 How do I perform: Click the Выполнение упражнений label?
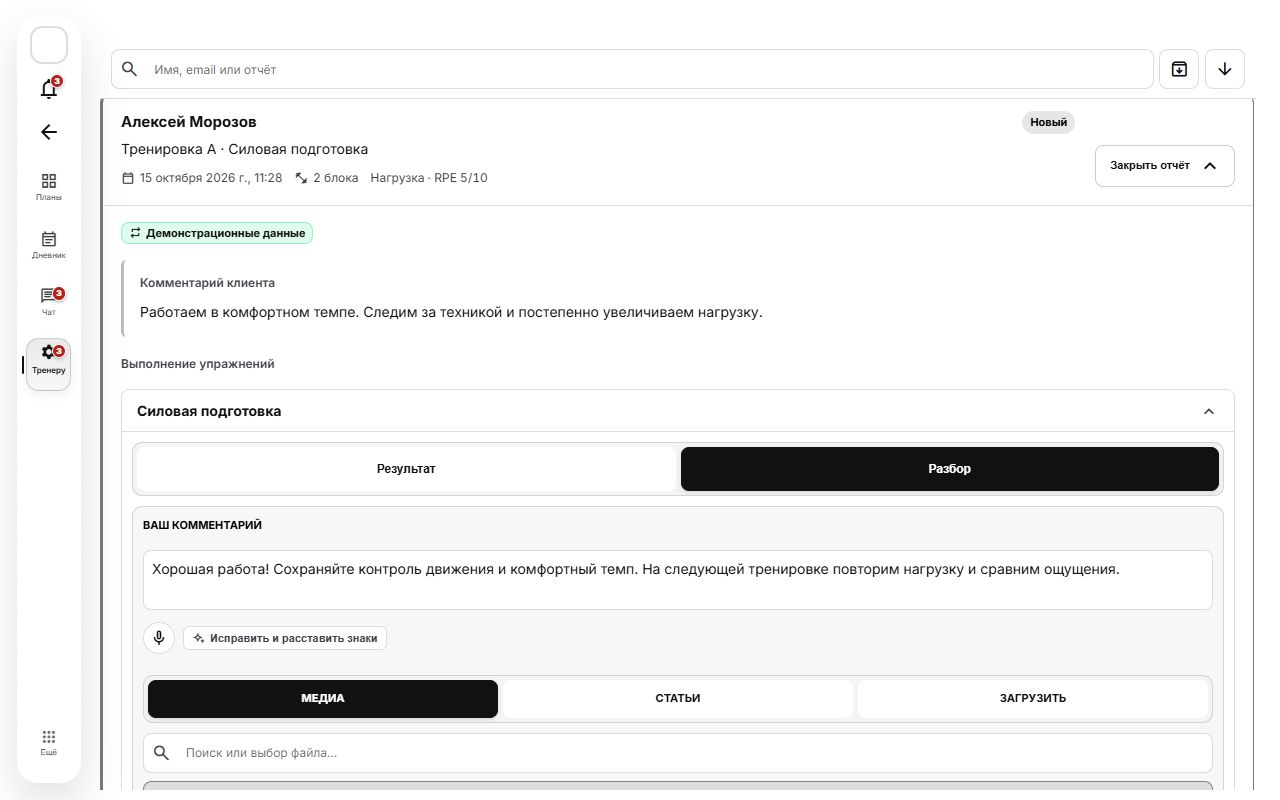click(198, 364)
